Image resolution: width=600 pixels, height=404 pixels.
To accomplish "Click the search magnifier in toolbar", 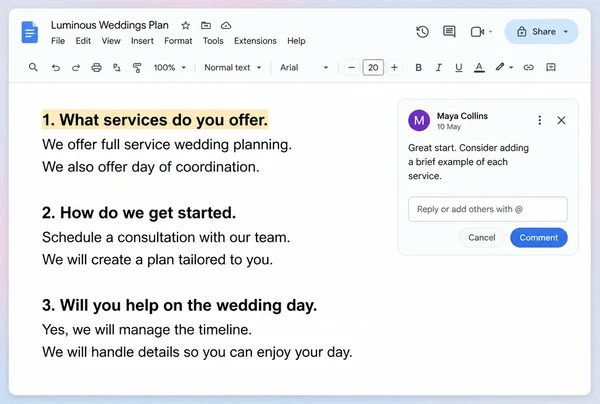I will [x=33, y=67].
